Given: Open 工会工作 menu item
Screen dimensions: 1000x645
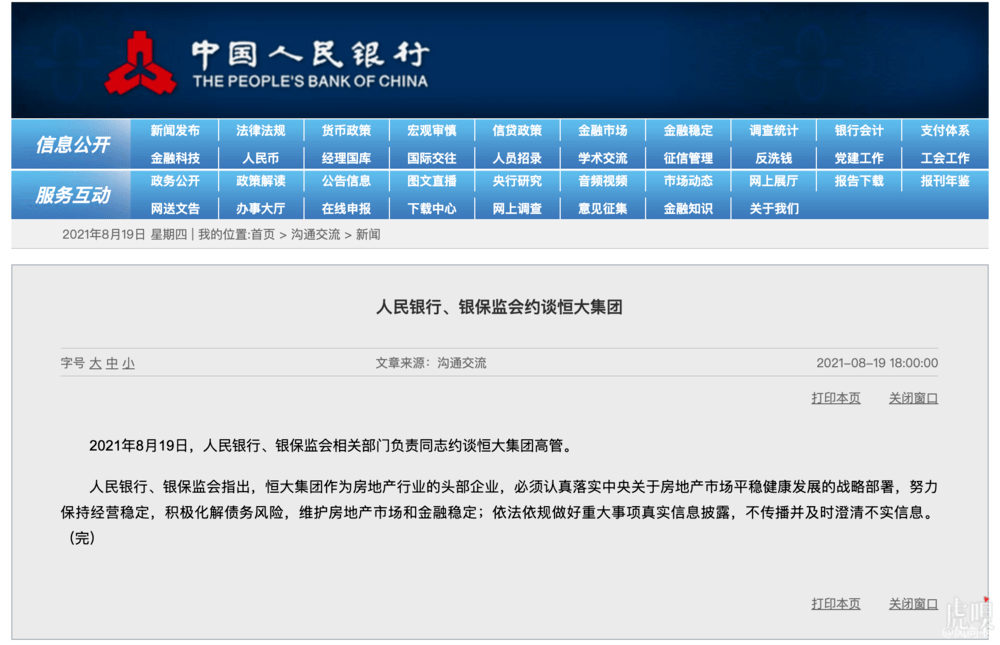Looking at the screenshot, I should pos(945,158).
